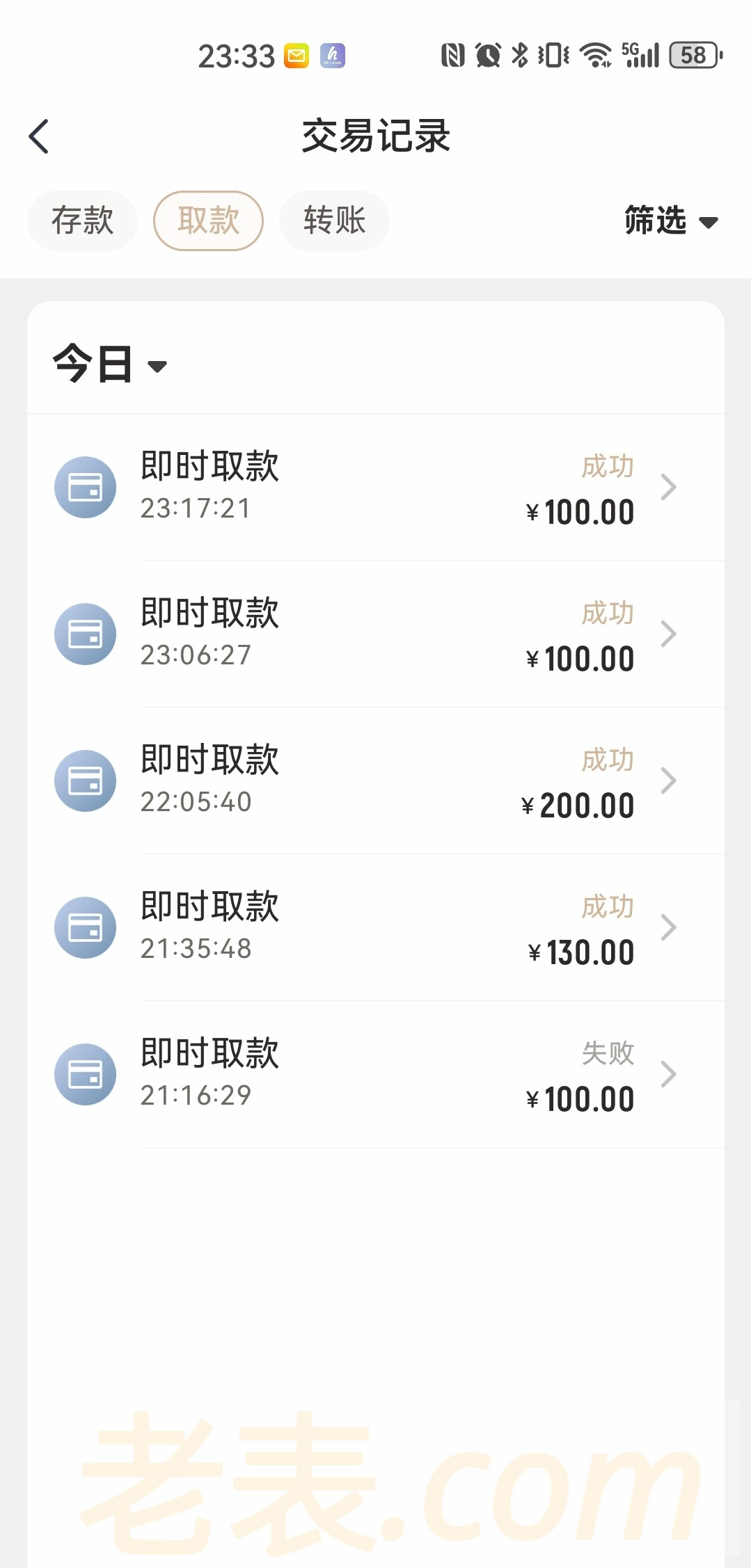Viewport: 751px width, 1568px height.
Task: Toggle the 取款 withdrawal filter chip
Action: (208, 221)
